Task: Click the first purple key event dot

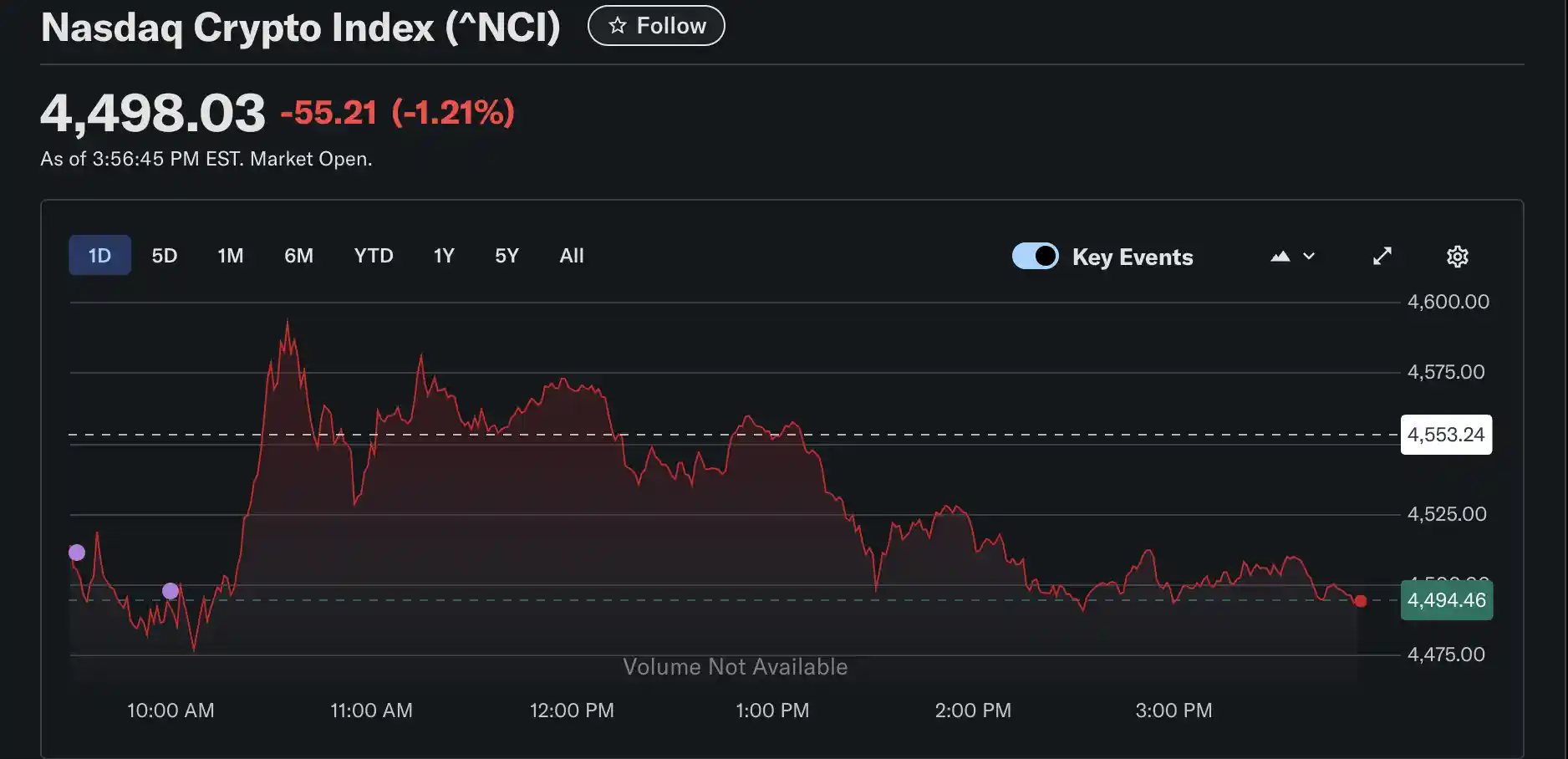Action: pyautogui.click(x=77, y=553)
